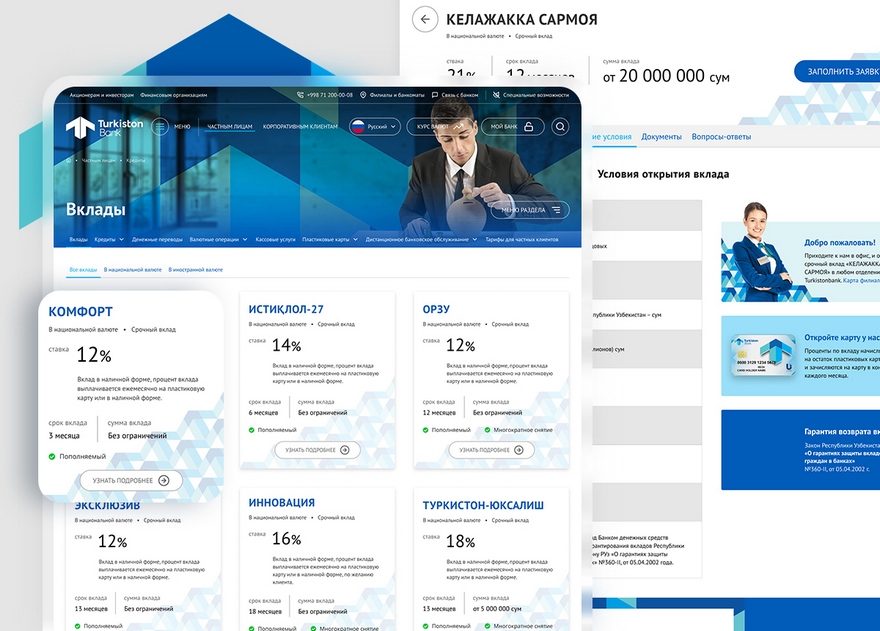Click УЗНАТЬ ПОДРОБНЕЕ on КОМФОРТ card
880x631 pixels.
(131, 481)
